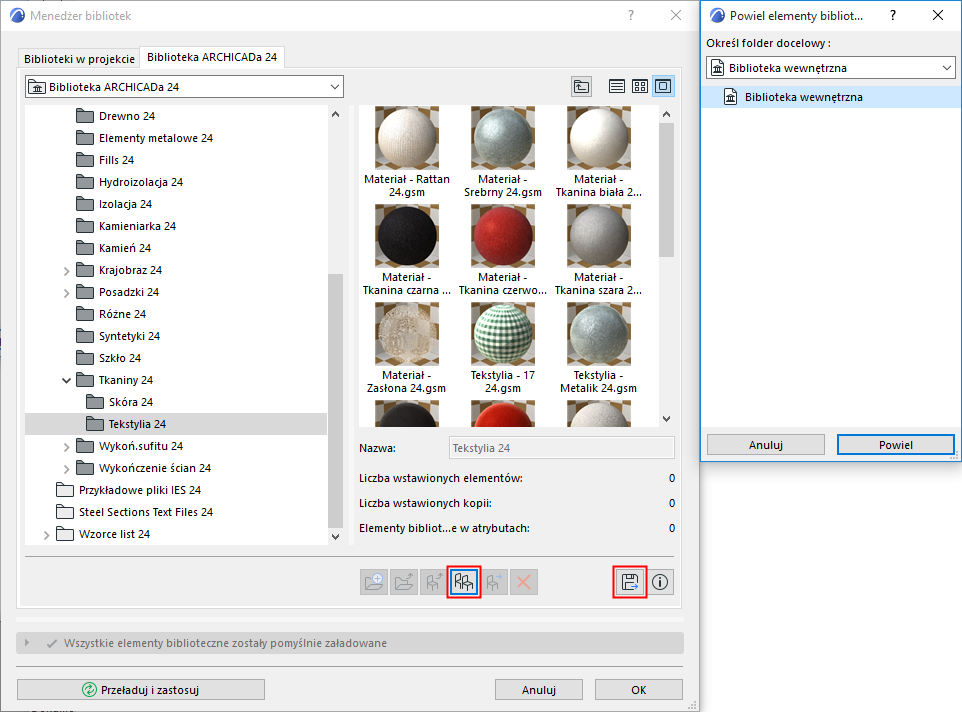The image size is (962, 712).
Task: Click Anuluj in Menedżer bibliotek
Action: pos(539,690)
